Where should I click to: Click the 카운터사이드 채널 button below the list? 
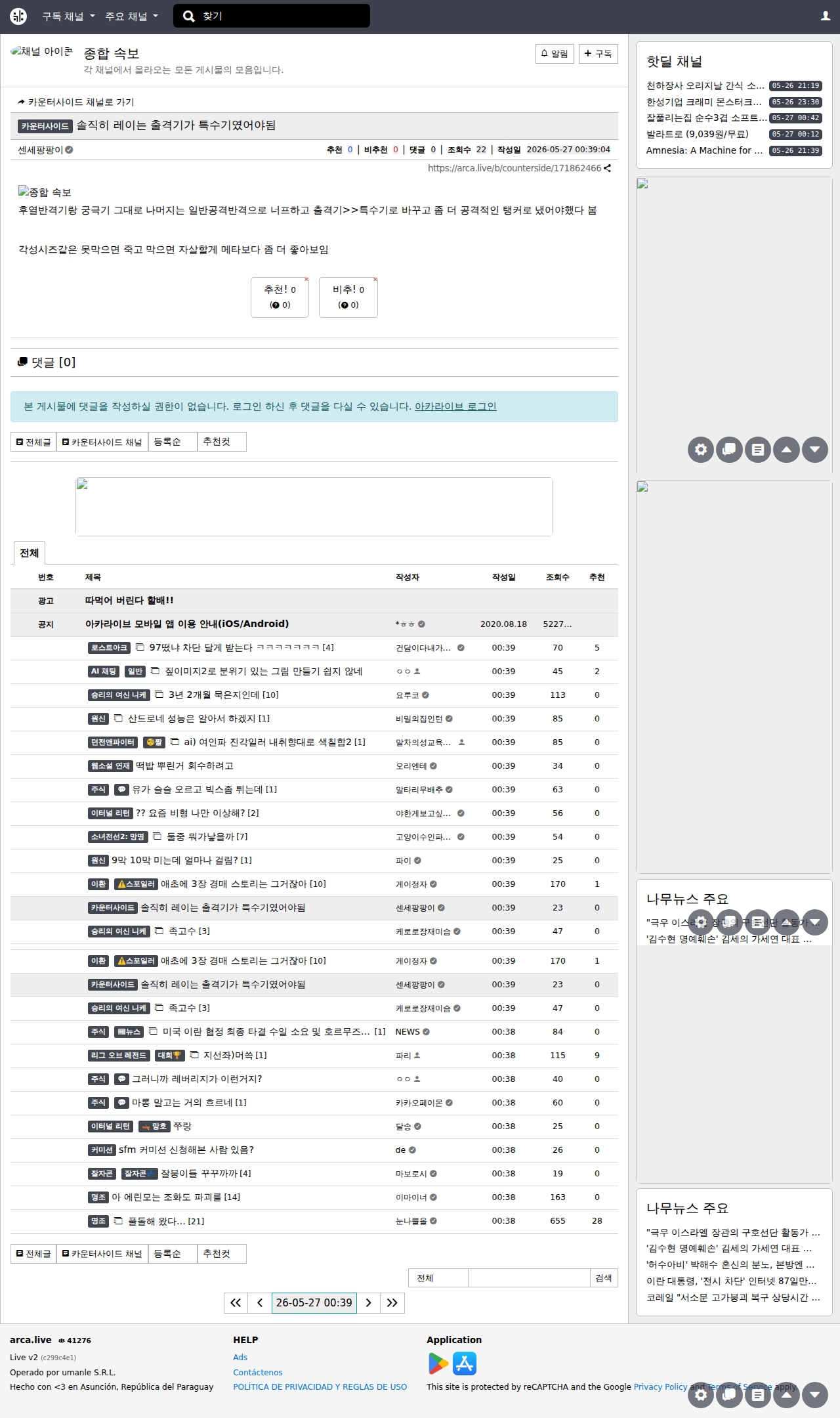click(x=102, y=1253)
